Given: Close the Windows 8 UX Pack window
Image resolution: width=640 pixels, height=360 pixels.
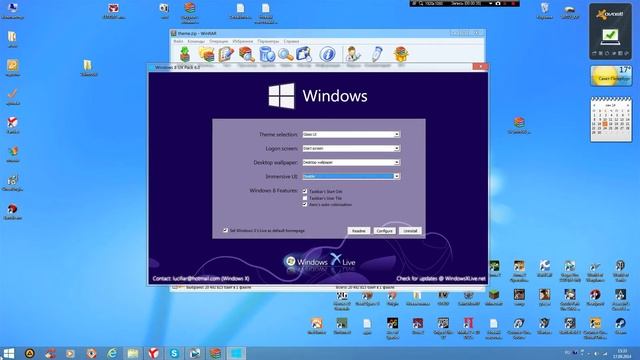Looking at the screenshot, I should coord(480,67).
